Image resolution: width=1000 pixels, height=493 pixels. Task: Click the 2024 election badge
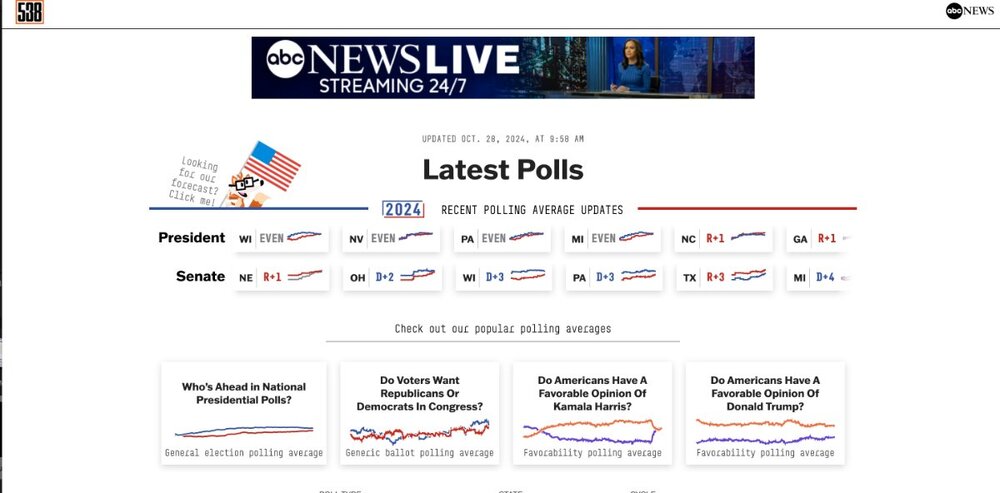[x=403, y=210]
